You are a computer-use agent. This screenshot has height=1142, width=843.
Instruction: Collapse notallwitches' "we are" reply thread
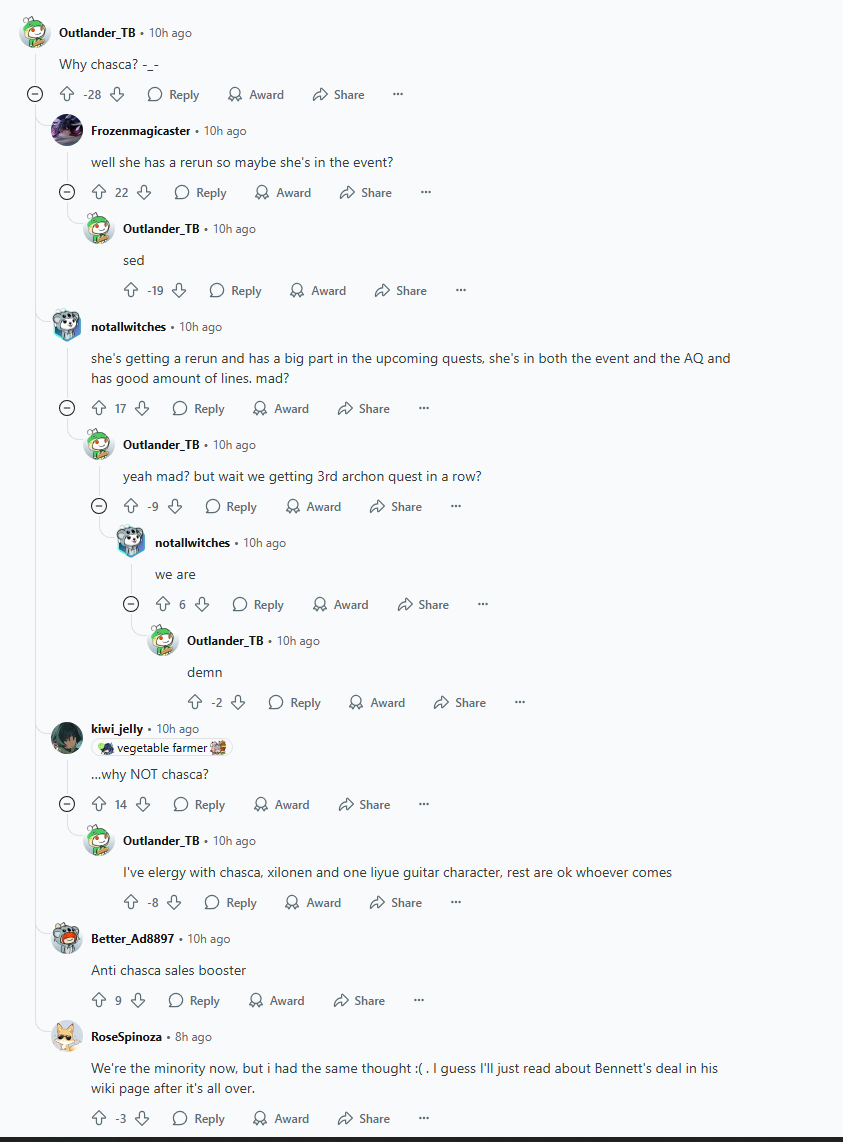coord(131,604)
